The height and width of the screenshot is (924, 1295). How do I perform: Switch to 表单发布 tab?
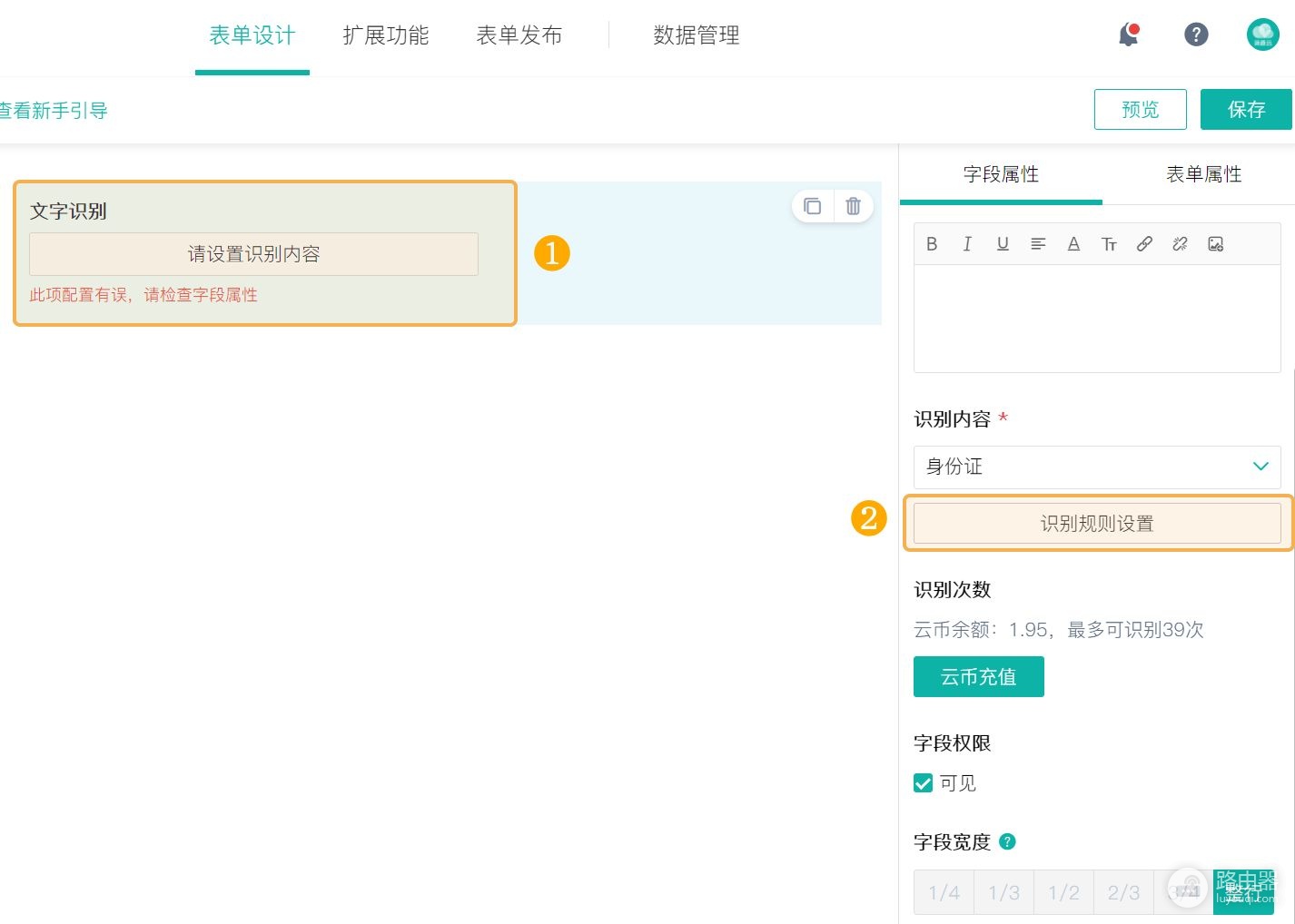(x=519, y=35)
